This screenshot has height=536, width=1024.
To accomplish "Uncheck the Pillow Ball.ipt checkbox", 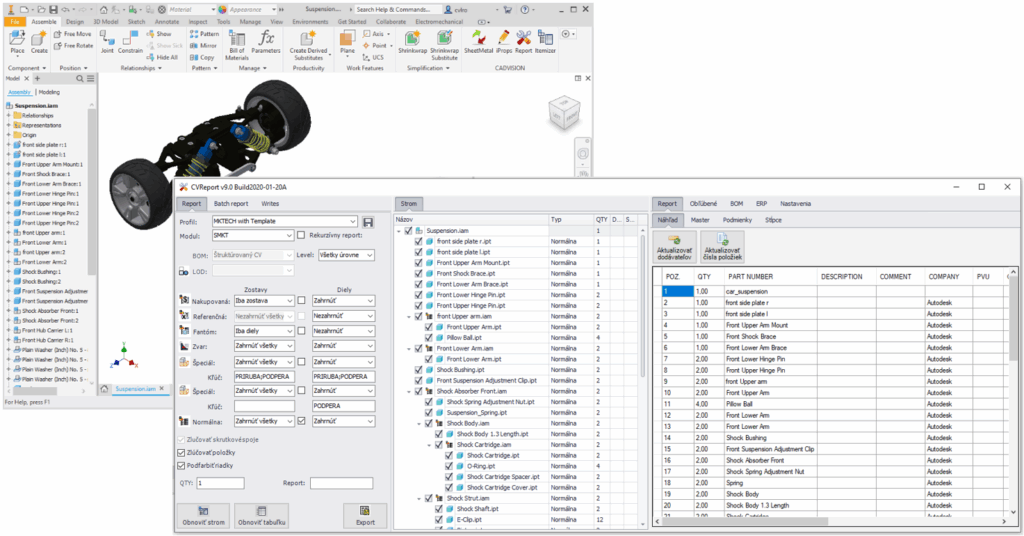I will coord(428,338).
